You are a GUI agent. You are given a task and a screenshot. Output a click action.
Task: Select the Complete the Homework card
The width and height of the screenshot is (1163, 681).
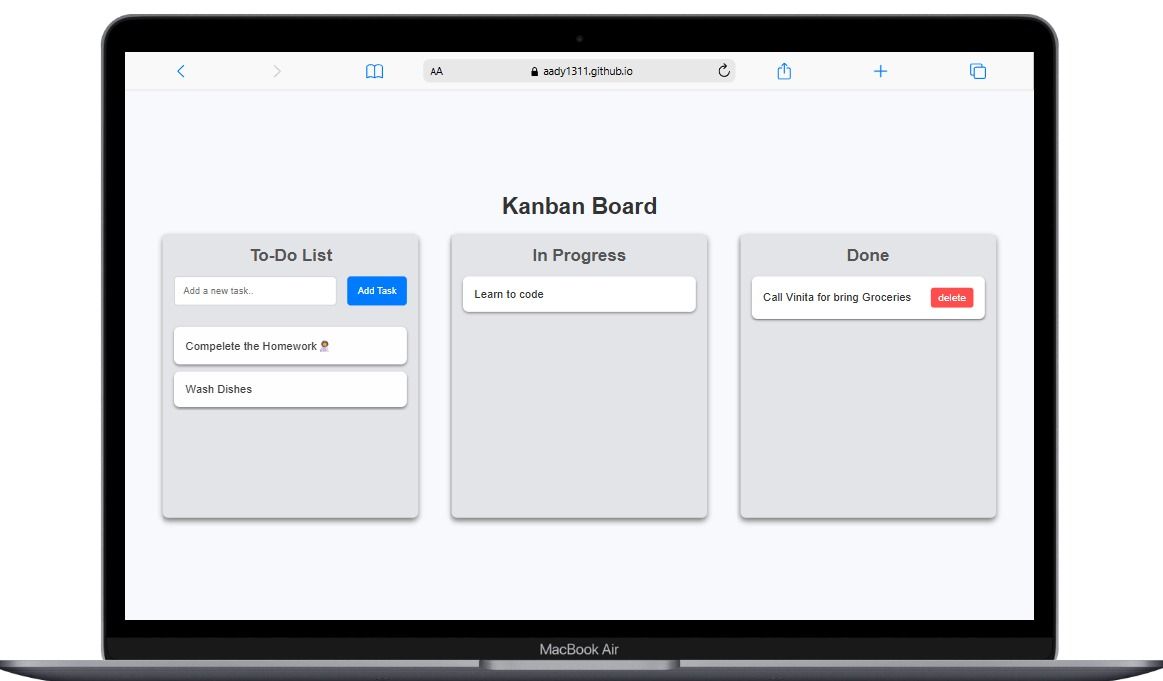tap(290, 345)
